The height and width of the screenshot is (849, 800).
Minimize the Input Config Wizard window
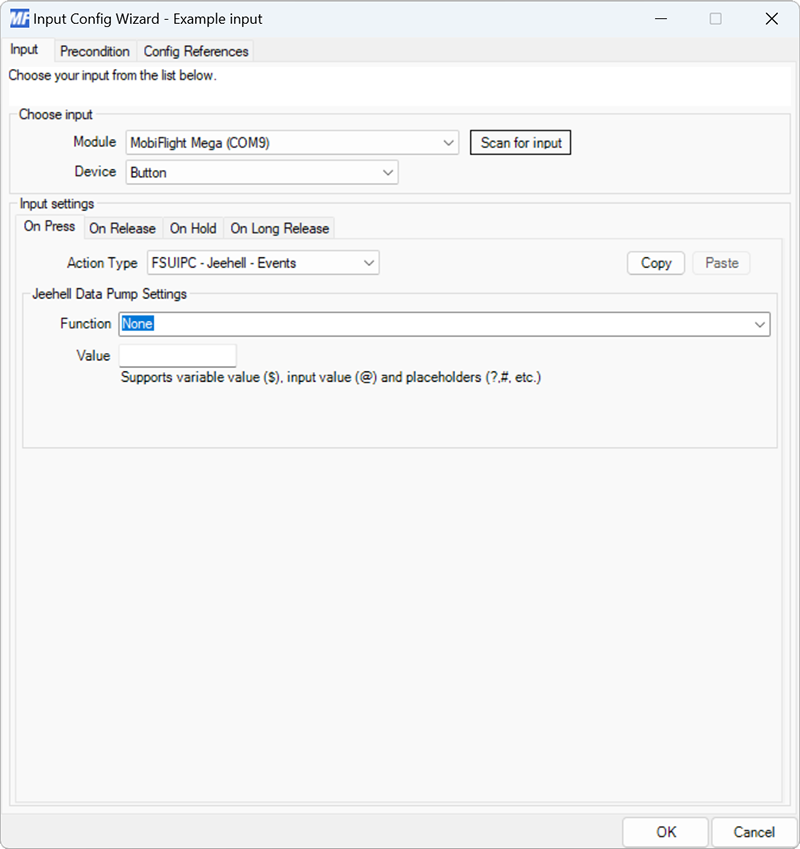(x=663, y=18)
